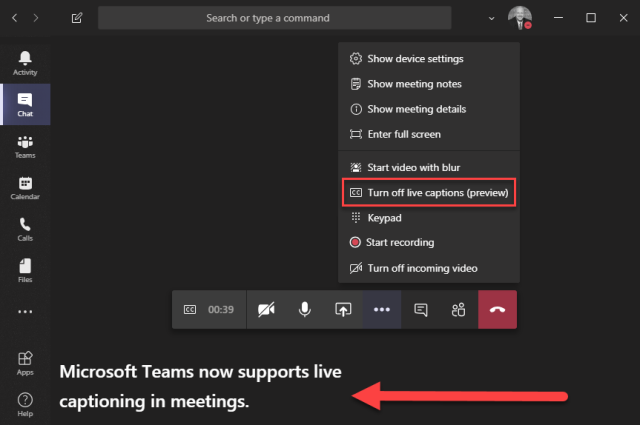Expand the dropdown chevron beside profile picture
The width and height of the screenshot is (640, 425).
(x=491, y=18)
